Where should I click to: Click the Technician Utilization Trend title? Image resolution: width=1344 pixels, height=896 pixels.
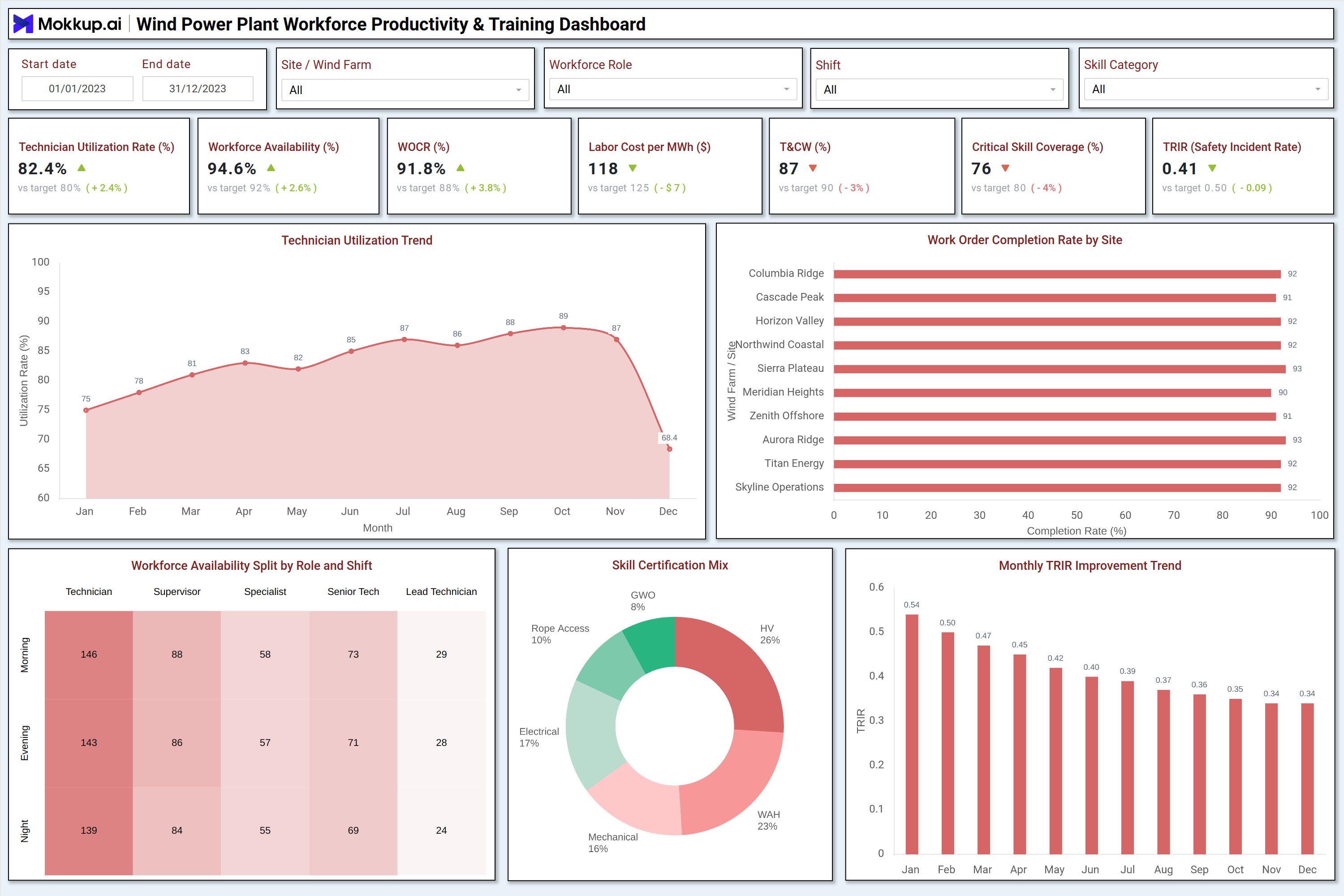(357, 241)
